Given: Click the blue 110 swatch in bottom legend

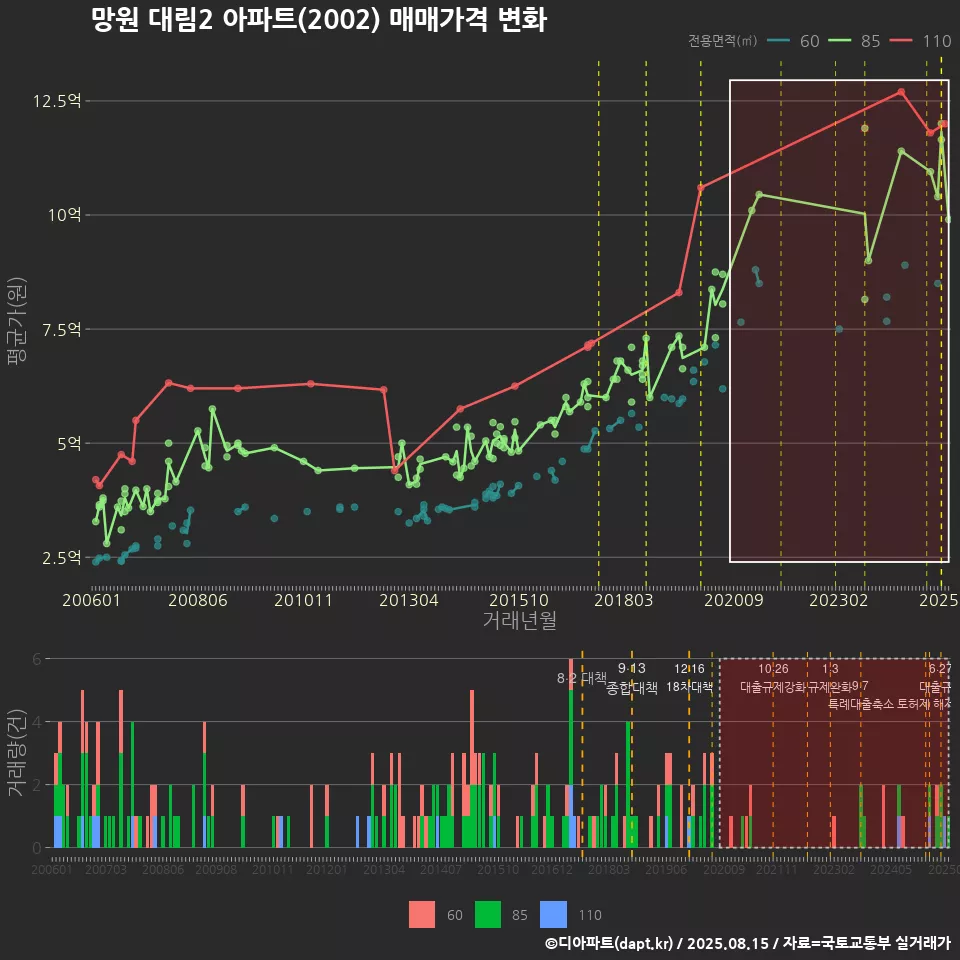Looking at the screenshot, I should [x=553, y=915].
